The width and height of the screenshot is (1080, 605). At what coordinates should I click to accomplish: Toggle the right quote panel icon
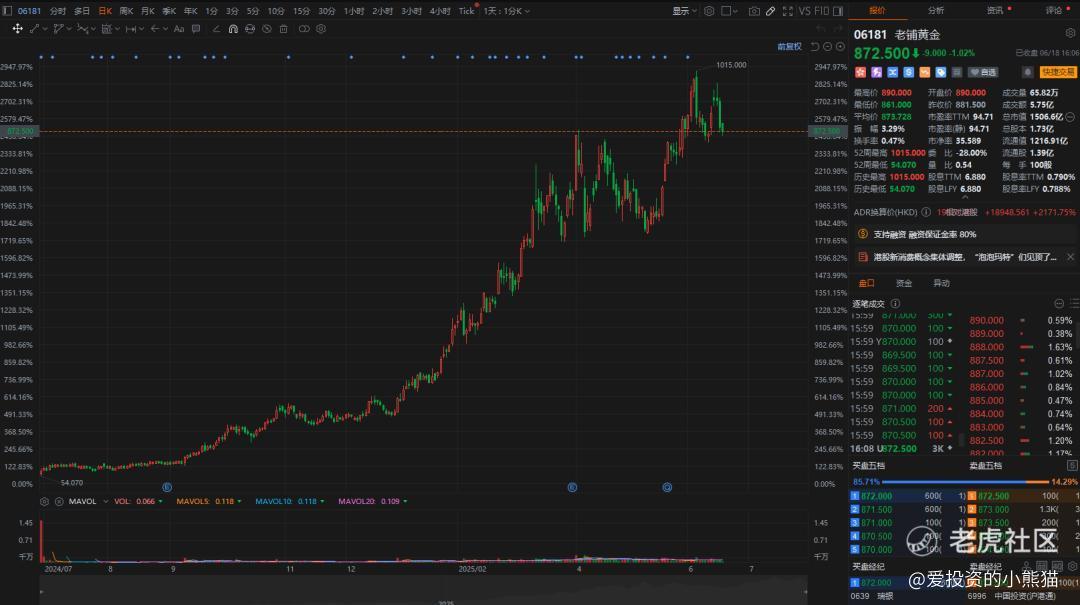click(838, 11)
